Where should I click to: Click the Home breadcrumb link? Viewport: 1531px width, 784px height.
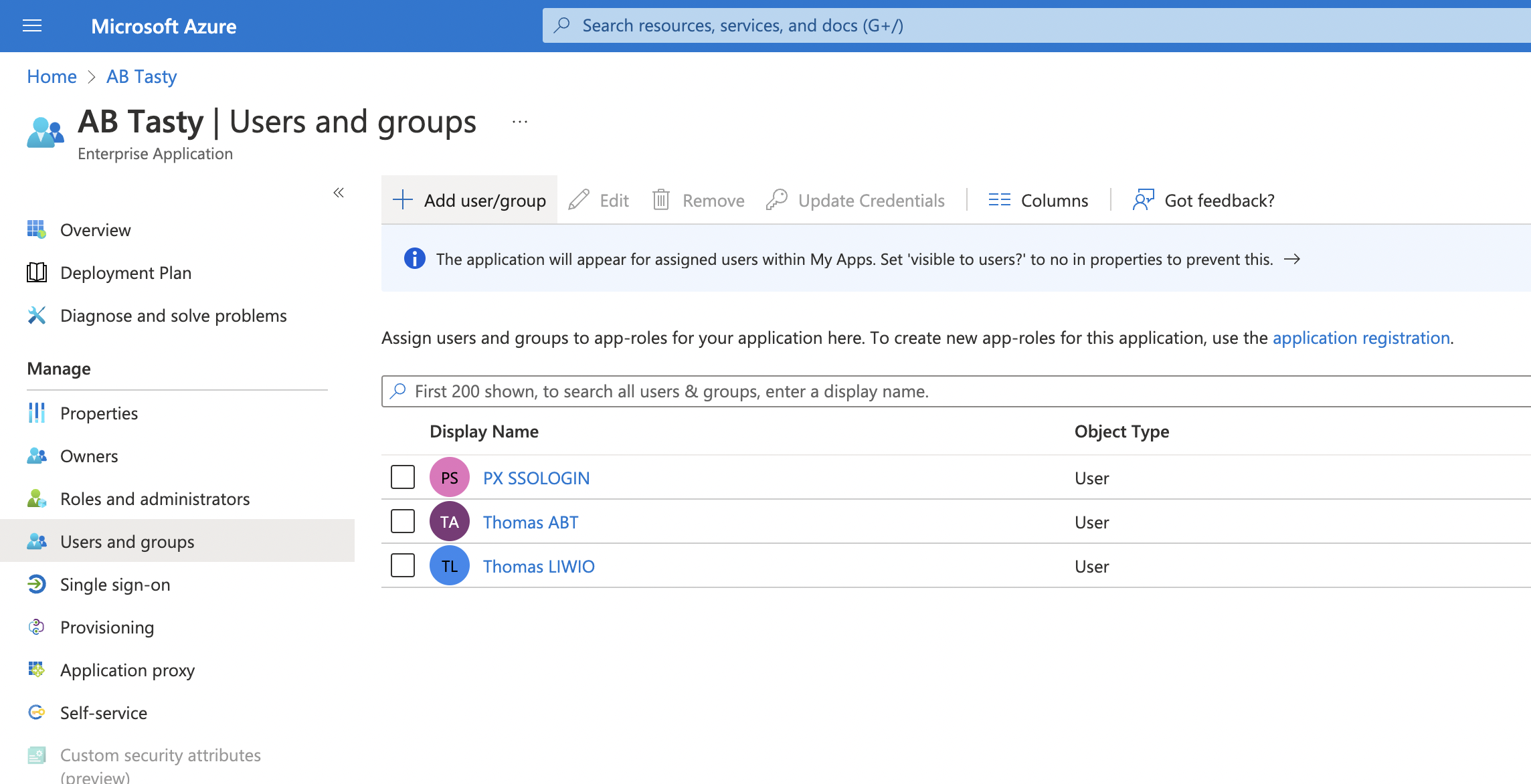coord(52,76)
